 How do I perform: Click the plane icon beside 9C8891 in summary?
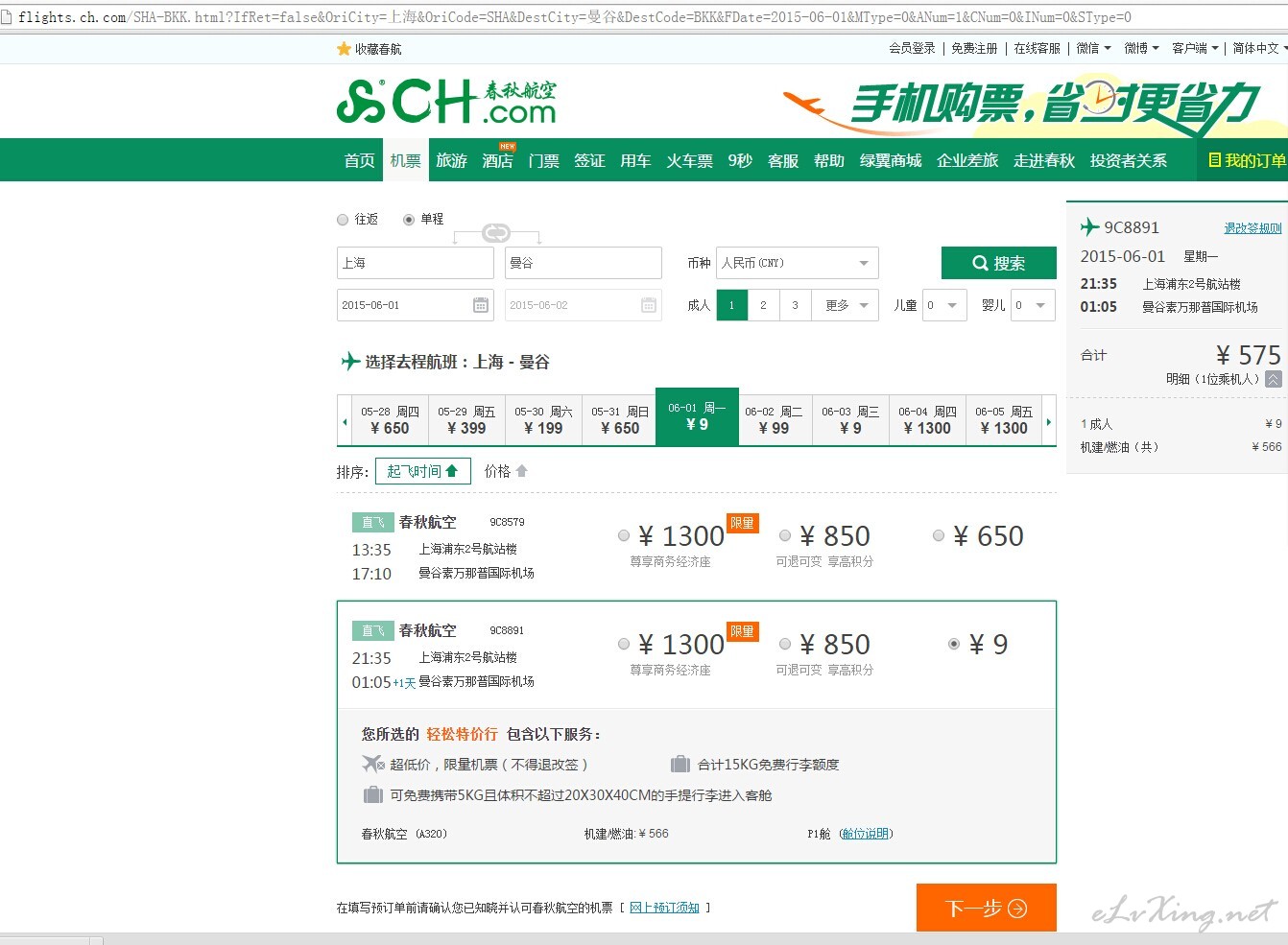pos(1089,227)
